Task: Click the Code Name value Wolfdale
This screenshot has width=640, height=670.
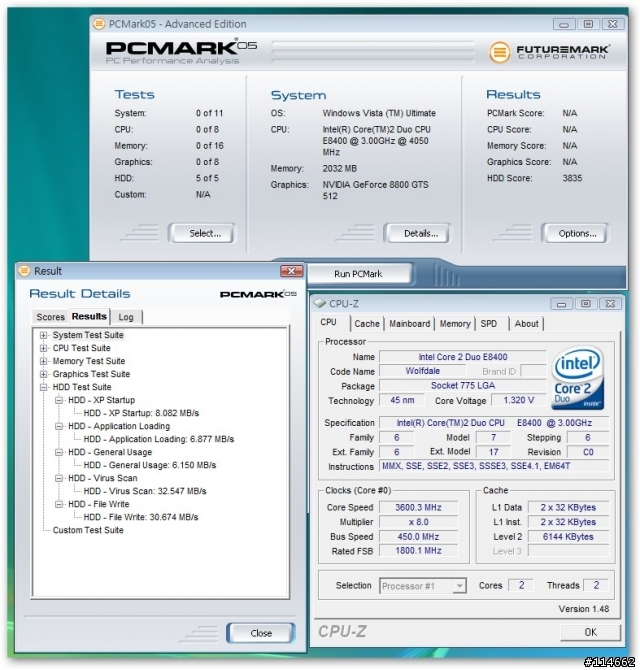Action: (423, 371)
